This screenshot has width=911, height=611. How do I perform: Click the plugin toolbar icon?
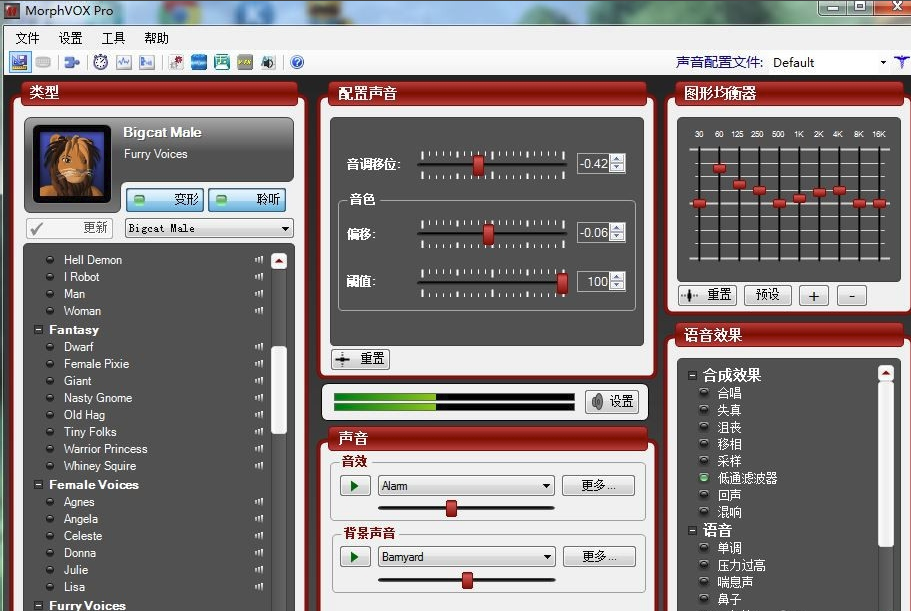71,62
